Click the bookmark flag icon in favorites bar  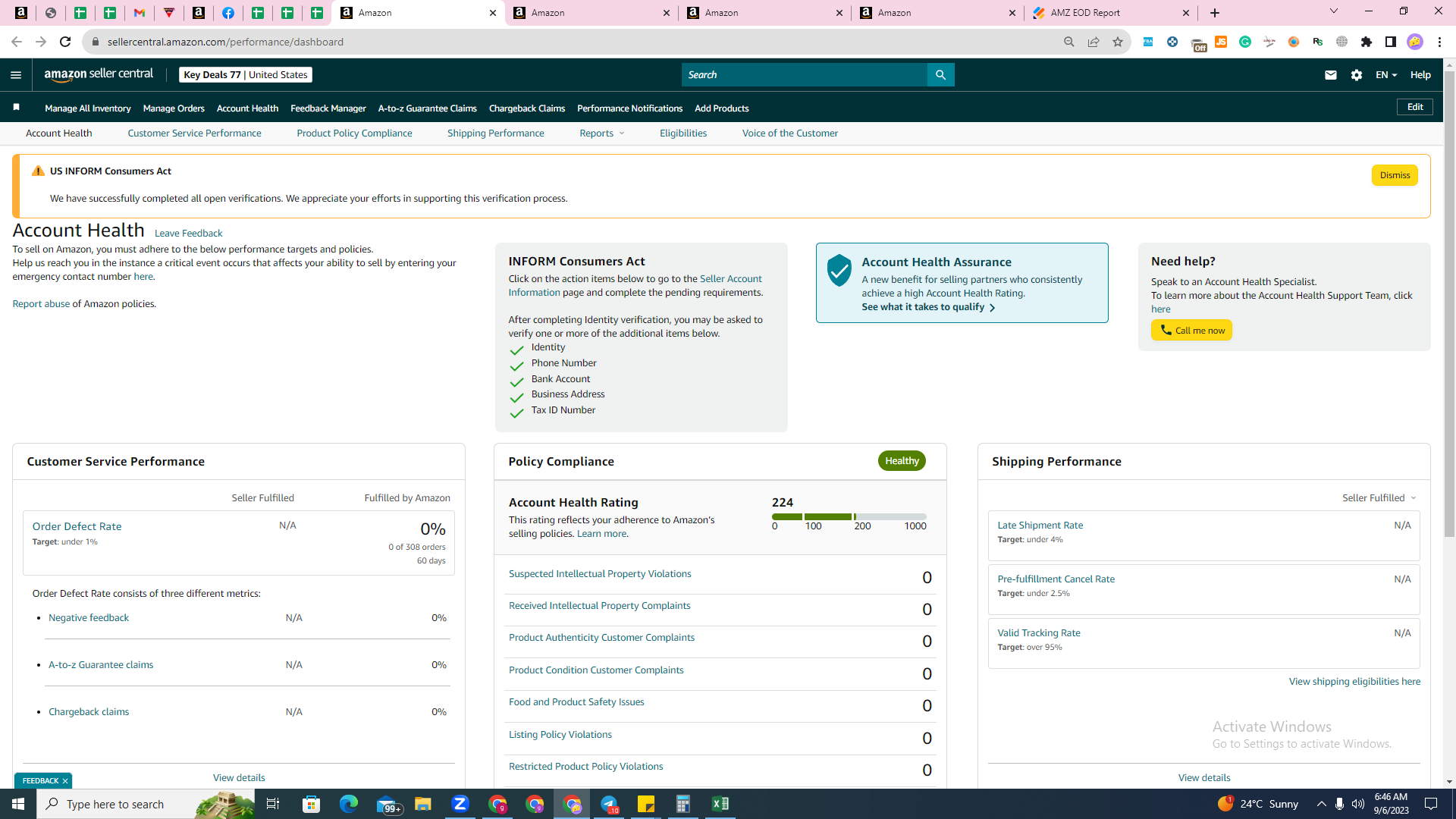pyautogui.click(x=17, y=108)
